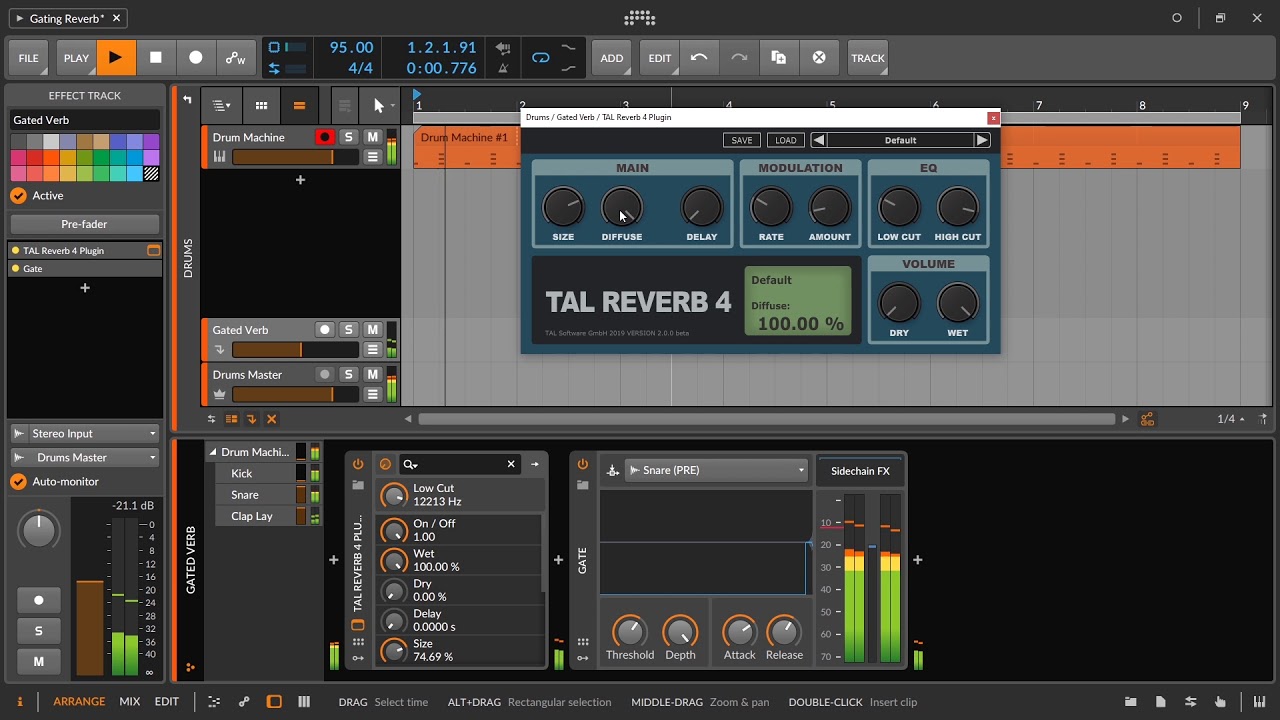
Task: Click the track S solo button in inspector
Action: [39, 631]
